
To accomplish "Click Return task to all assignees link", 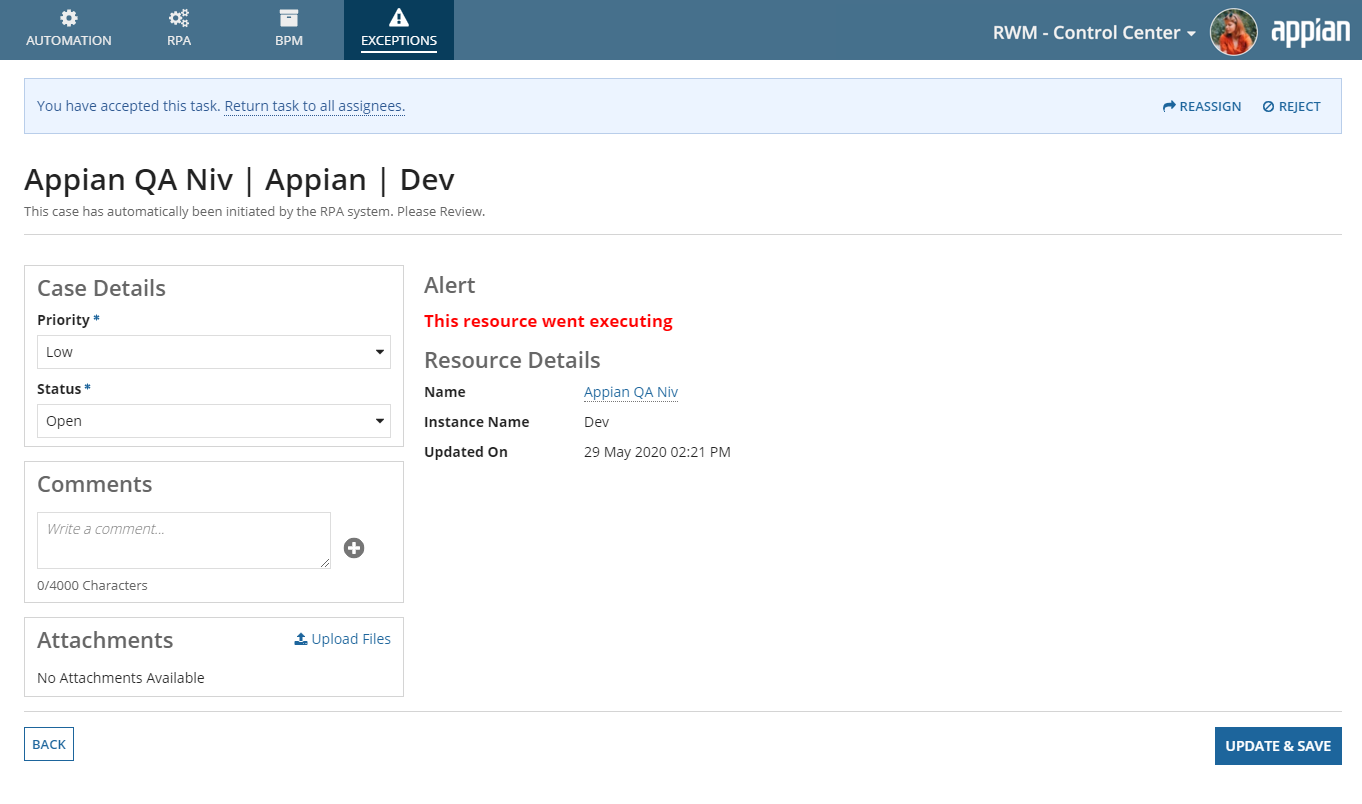I will click(314, 106).
